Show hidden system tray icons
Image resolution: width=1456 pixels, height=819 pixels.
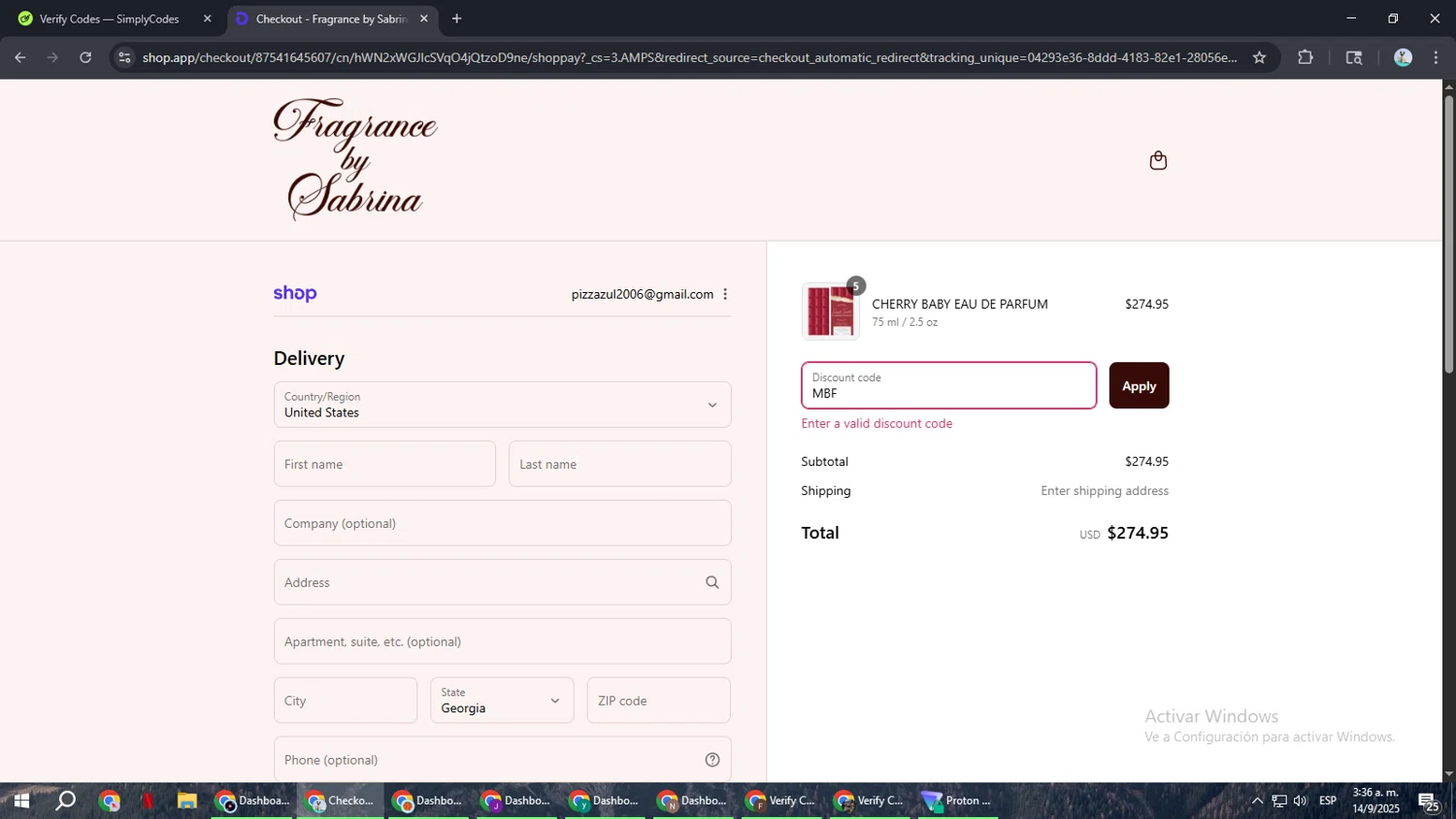pyautogui.click(x=1257, y=801)
